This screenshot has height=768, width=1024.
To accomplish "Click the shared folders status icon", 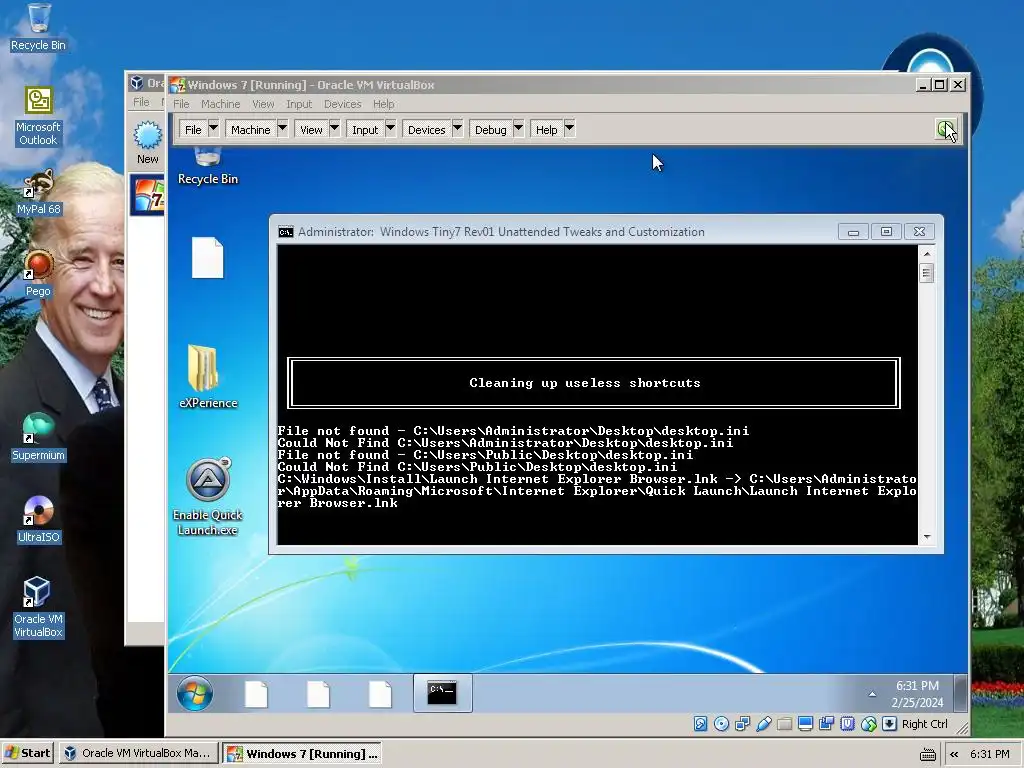I will 784,724.
